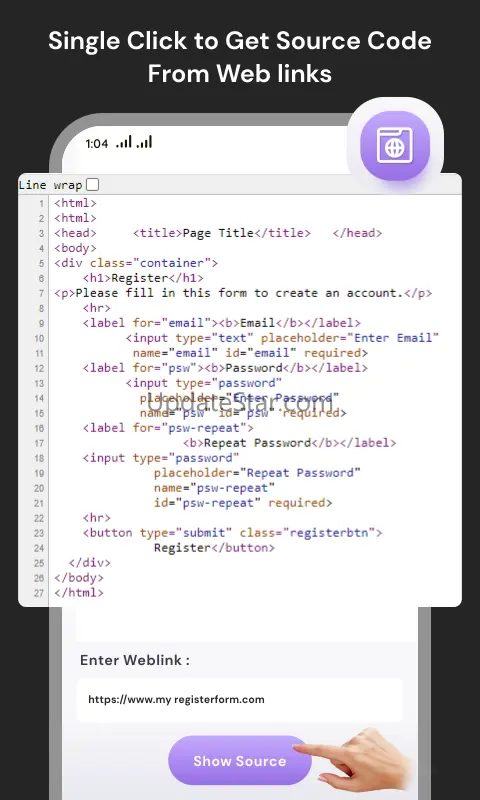Image resolution: width=480 pixels, height=800 pixels.
Task: Click the Show Source button
Action: tap(240, 761)
